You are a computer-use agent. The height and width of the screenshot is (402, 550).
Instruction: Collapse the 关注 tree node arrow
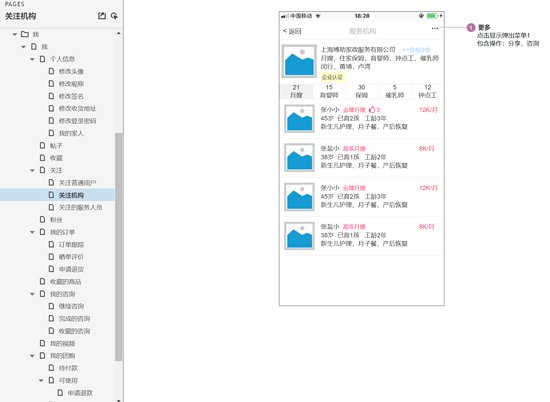tap(32, 170)
